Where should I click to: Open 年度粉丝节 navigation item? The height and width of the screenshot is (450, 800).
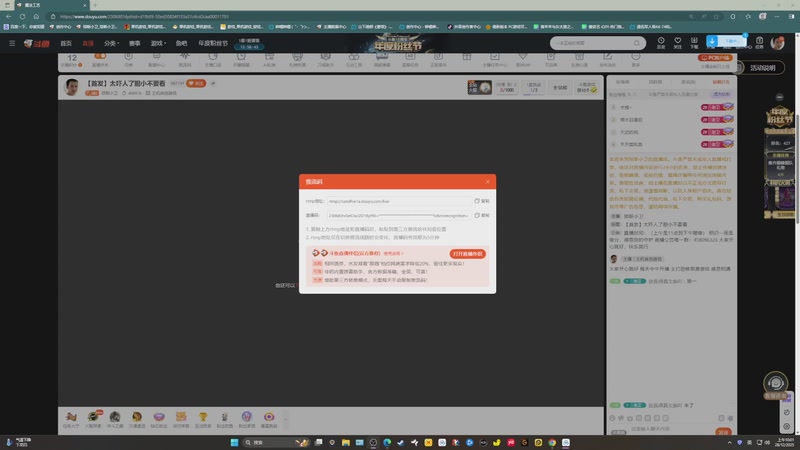(213, 43)
